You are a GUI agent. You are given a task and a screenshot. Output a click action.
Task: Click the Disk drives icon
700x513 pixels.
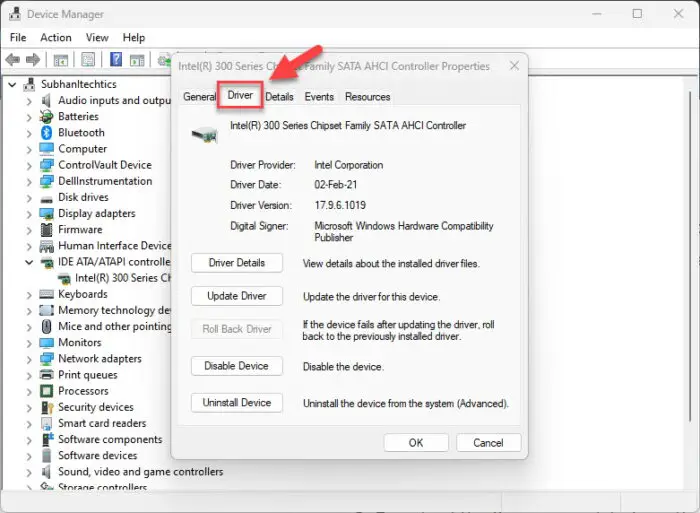click(46, 198)
